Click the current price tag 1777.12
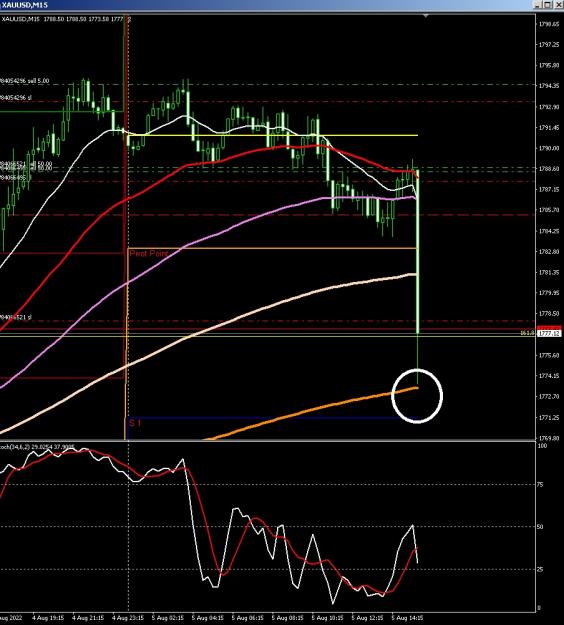The image size is (564, 625). point(549,333)
